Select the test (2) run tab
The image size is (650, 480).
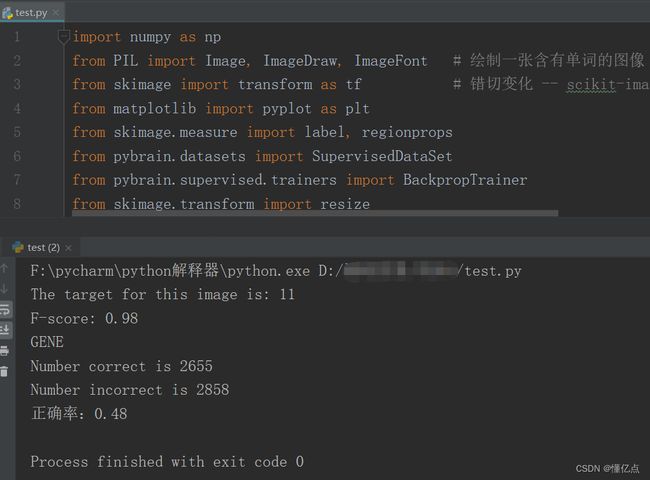[x=43, y=247]
